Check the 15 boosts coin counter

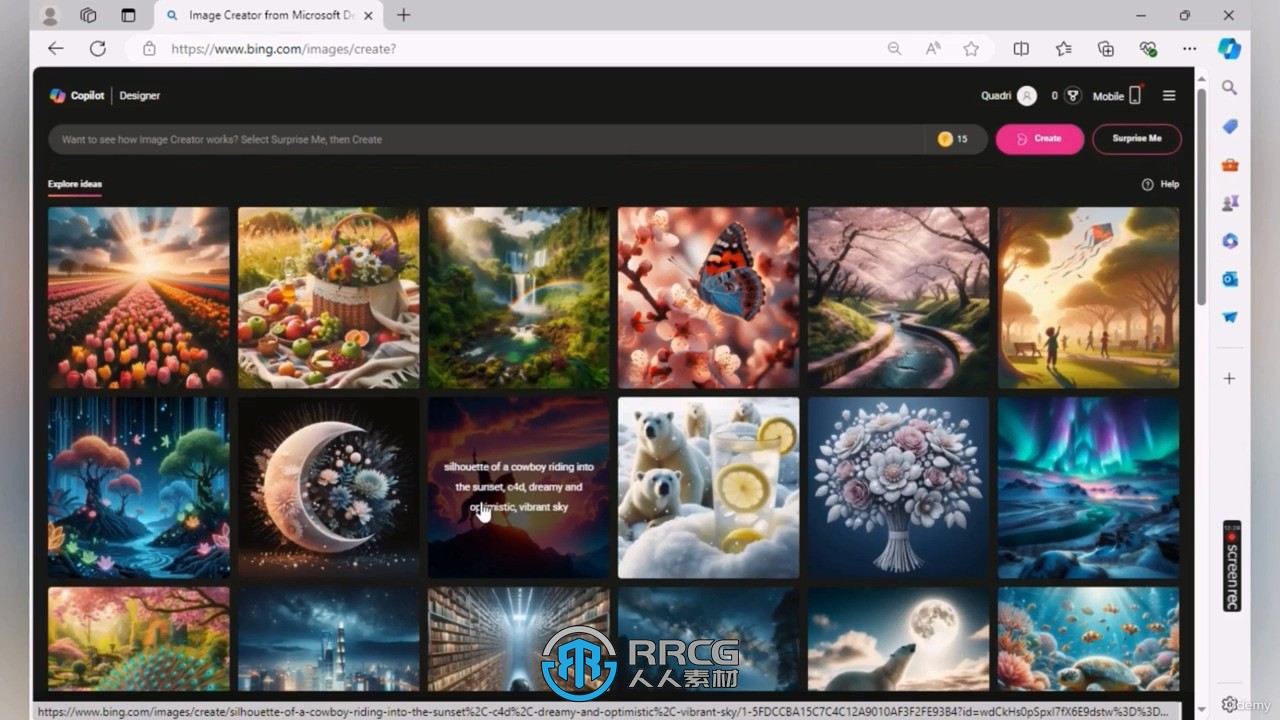pyautogui.click(x=953, y=139)
